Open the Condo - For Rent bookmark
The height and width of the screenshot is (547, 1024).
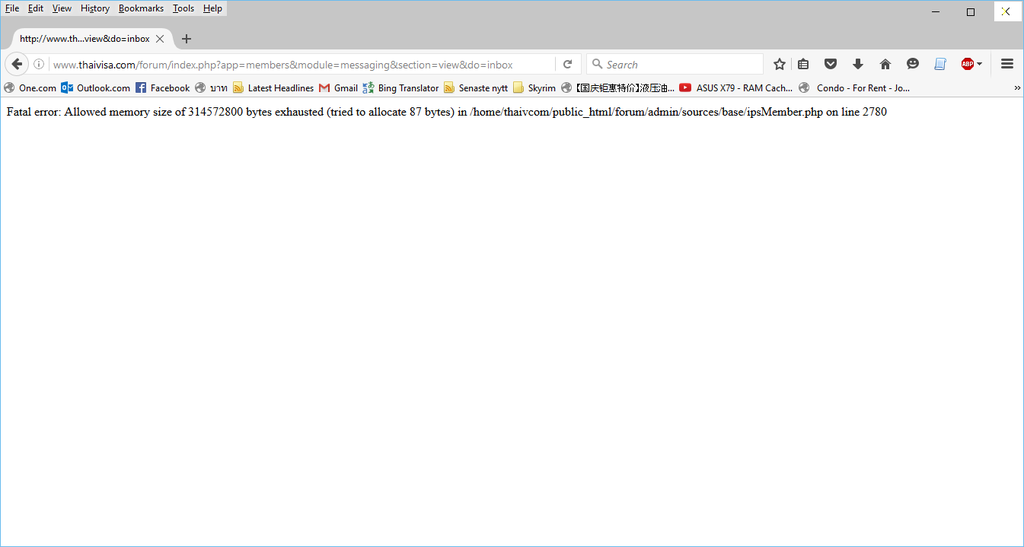pyautogui.click(x=854, y=87)
